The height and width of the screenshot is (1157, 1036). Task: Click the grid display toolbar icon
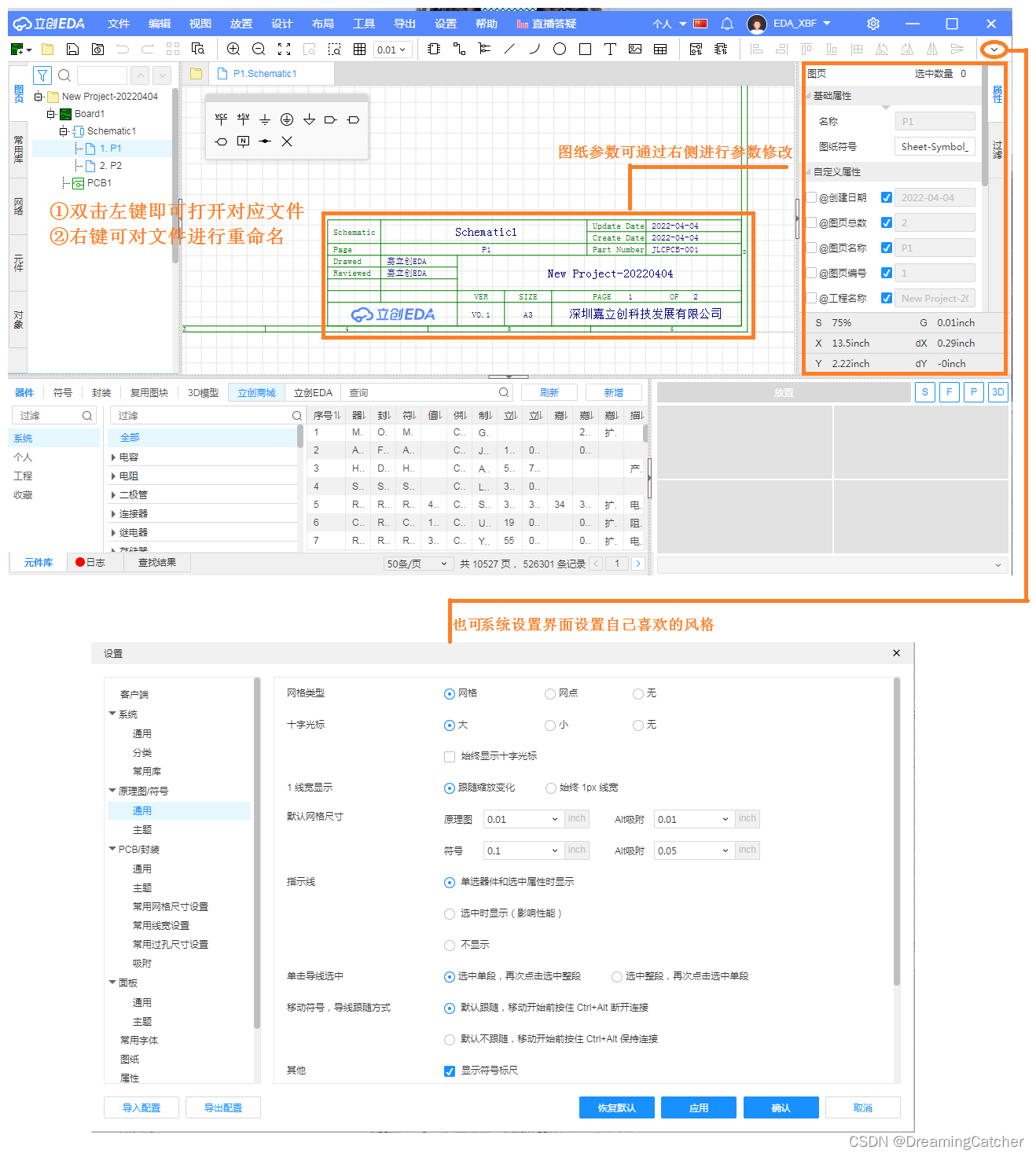(359, 49)
